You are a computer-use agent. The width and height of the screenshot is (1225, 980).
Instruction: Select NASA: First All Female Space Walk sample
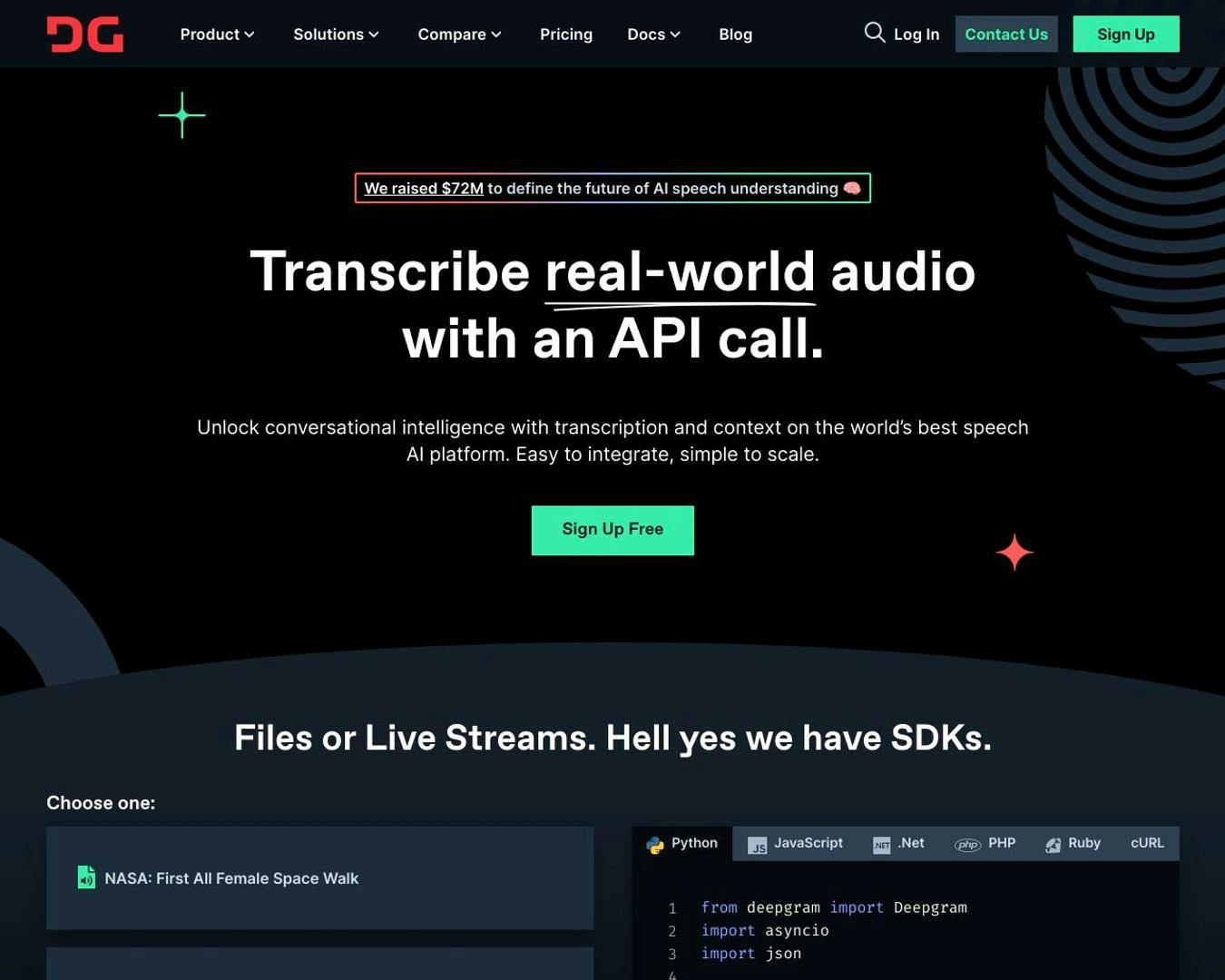(x=320, y=877)
